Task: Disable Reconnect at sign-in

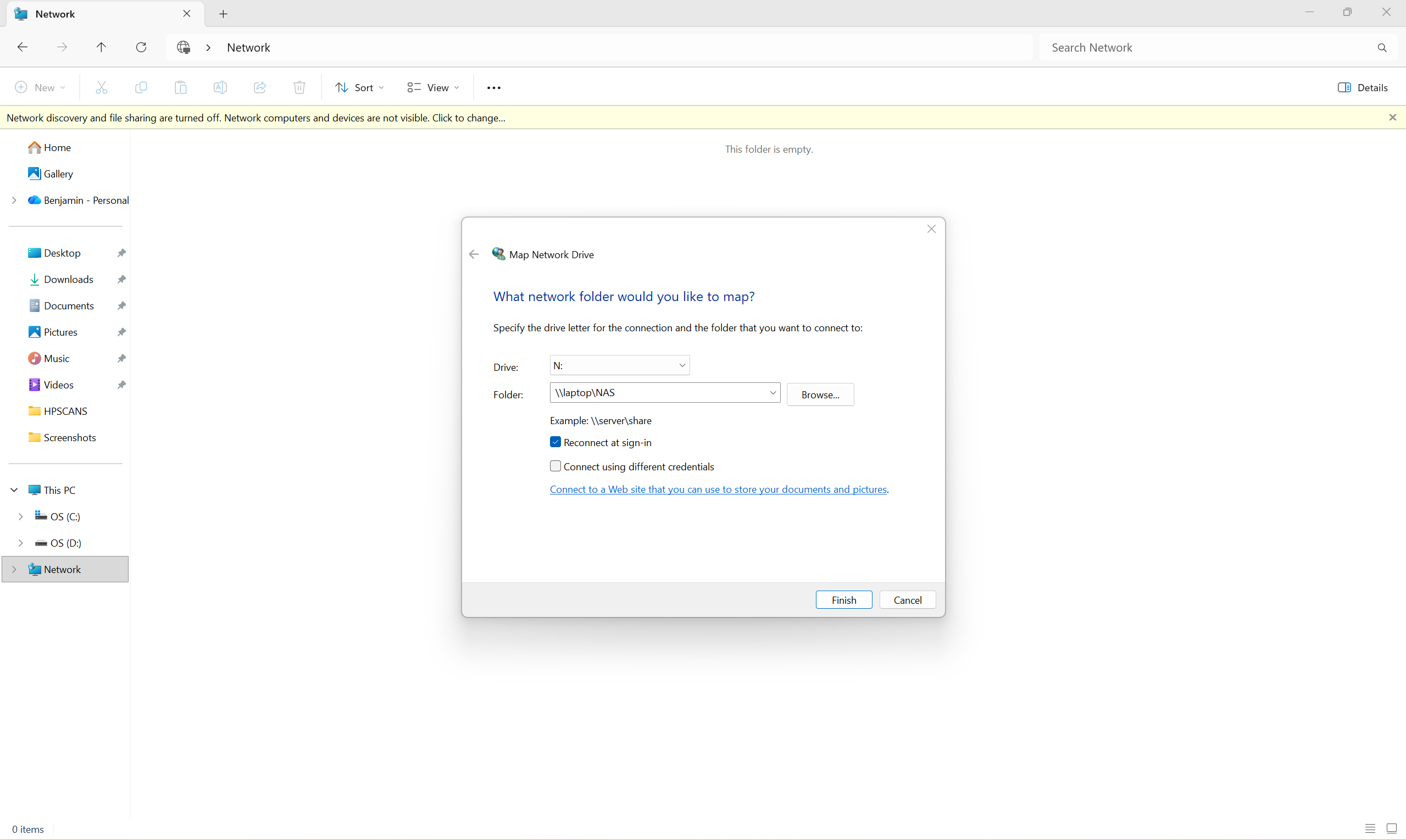Action: (x=555, y=442)
